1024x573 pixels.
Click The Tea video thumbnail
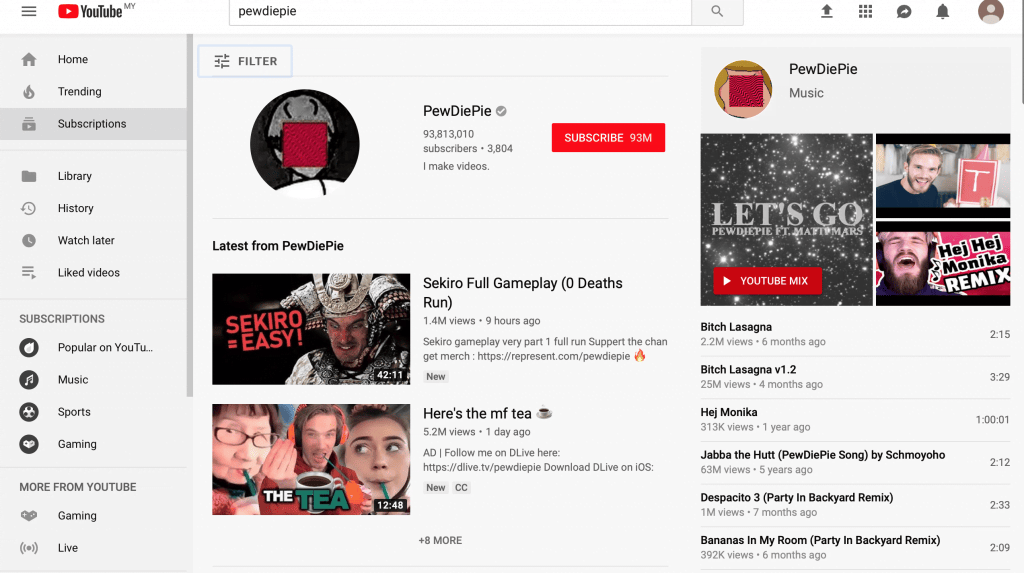point(311,459)
